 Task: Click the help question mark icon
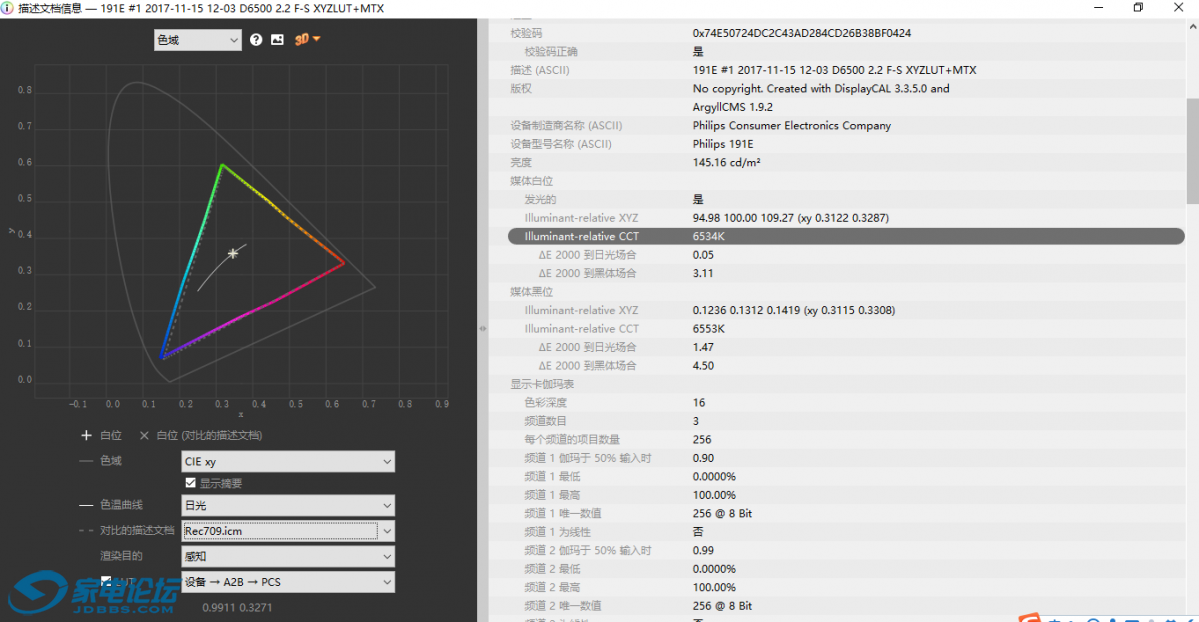pyautogui.click(x=256, y=40)
